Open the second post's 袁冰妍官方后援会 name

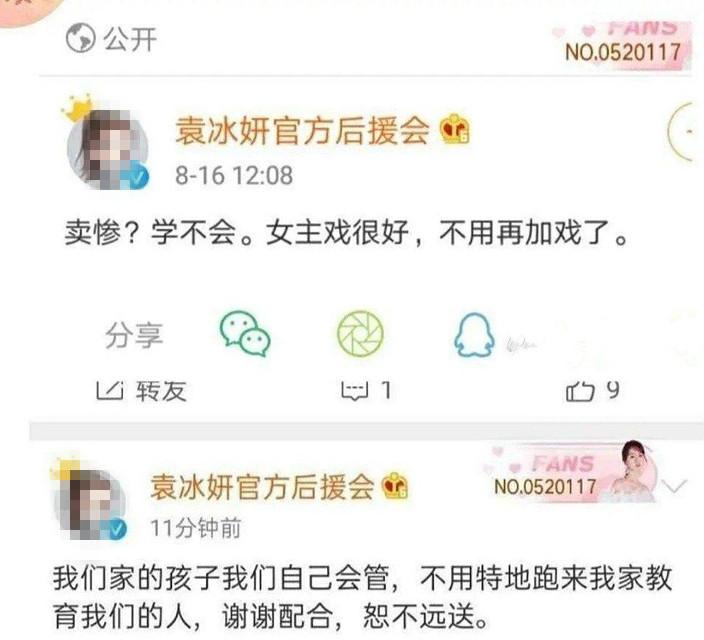coord(262,487)
